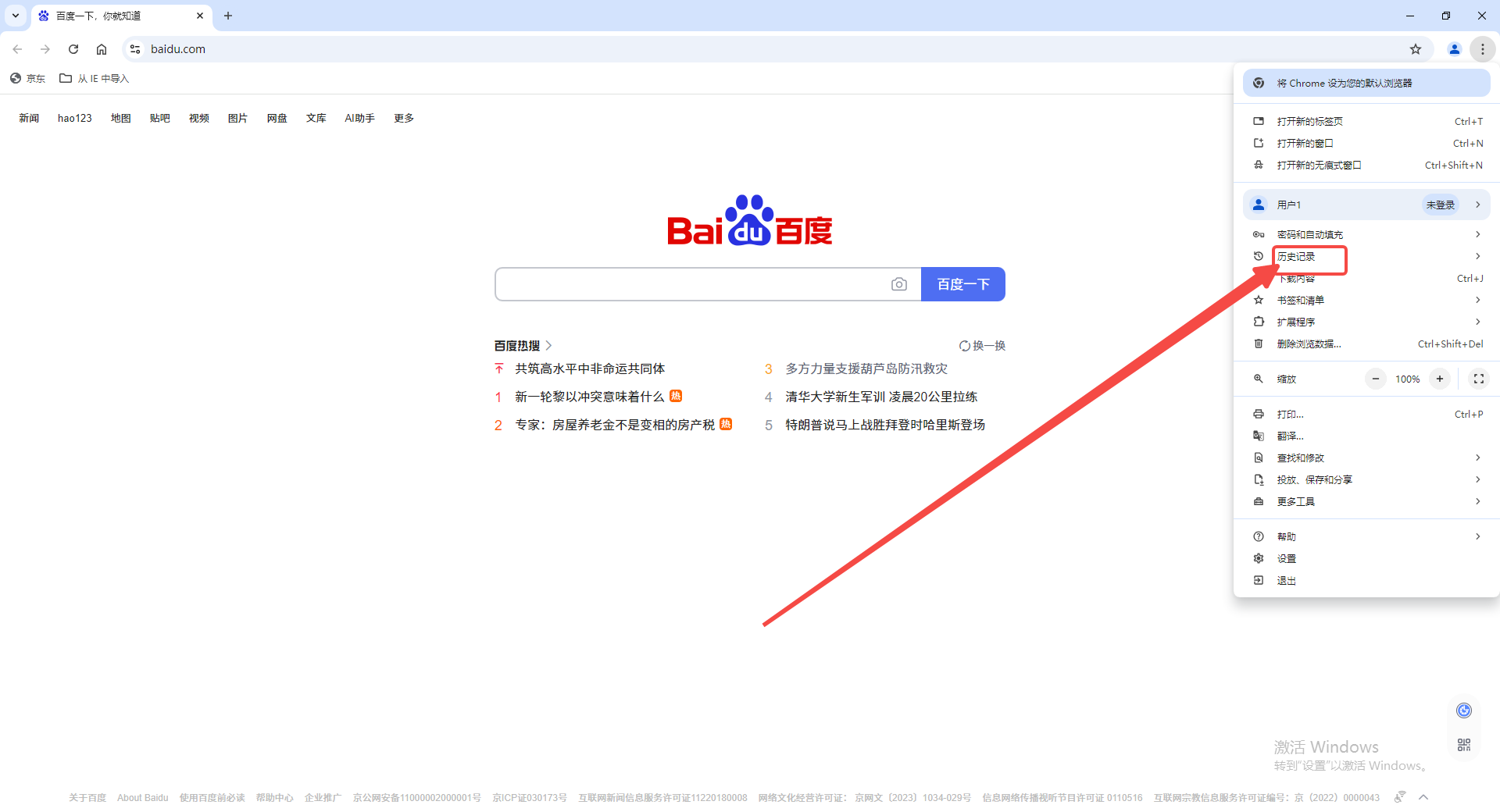Open the 地图 navigation link
This screenshot has height=812, width=1500.
121,118
